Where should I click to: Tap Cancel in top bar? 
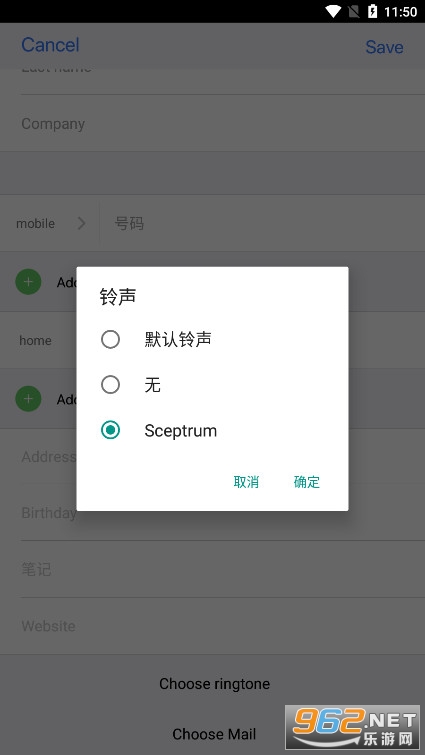point(50,45)
